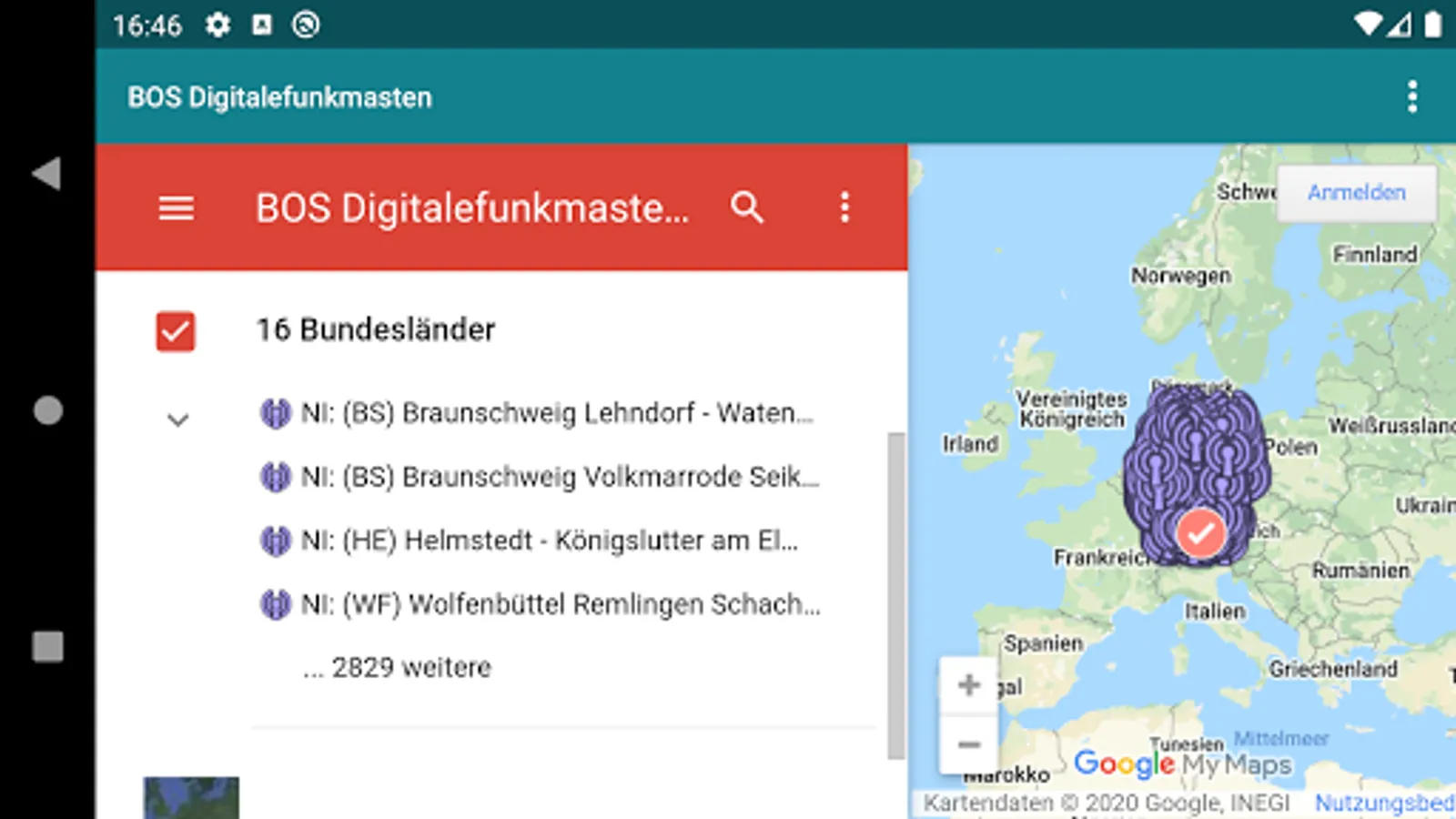Click settings gear in status bar
Viewport: 1456px width, 819px height.
tap(217, 25)
